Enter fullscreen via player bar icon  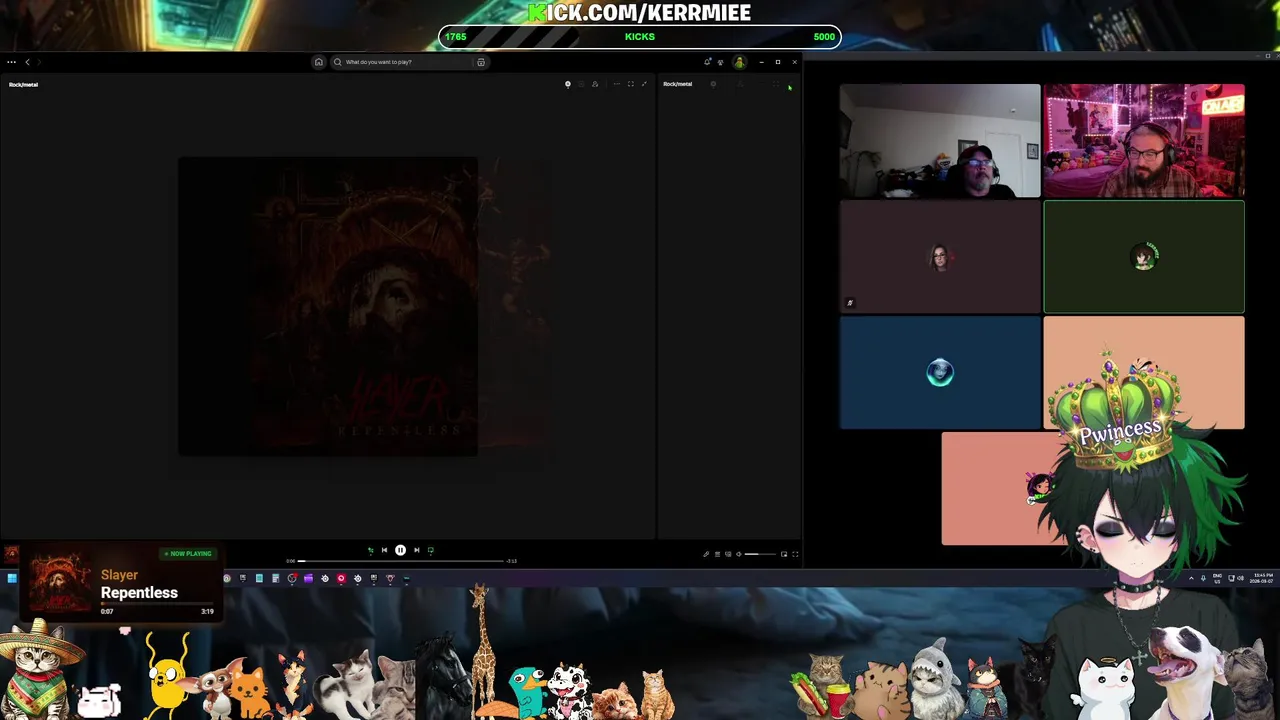click(795, 554)
